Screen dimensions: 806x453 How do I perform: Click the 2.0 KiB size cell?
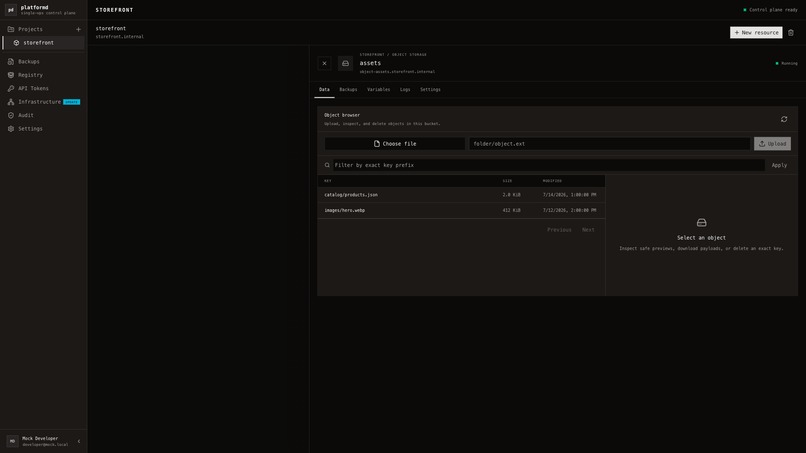(511, 195)
